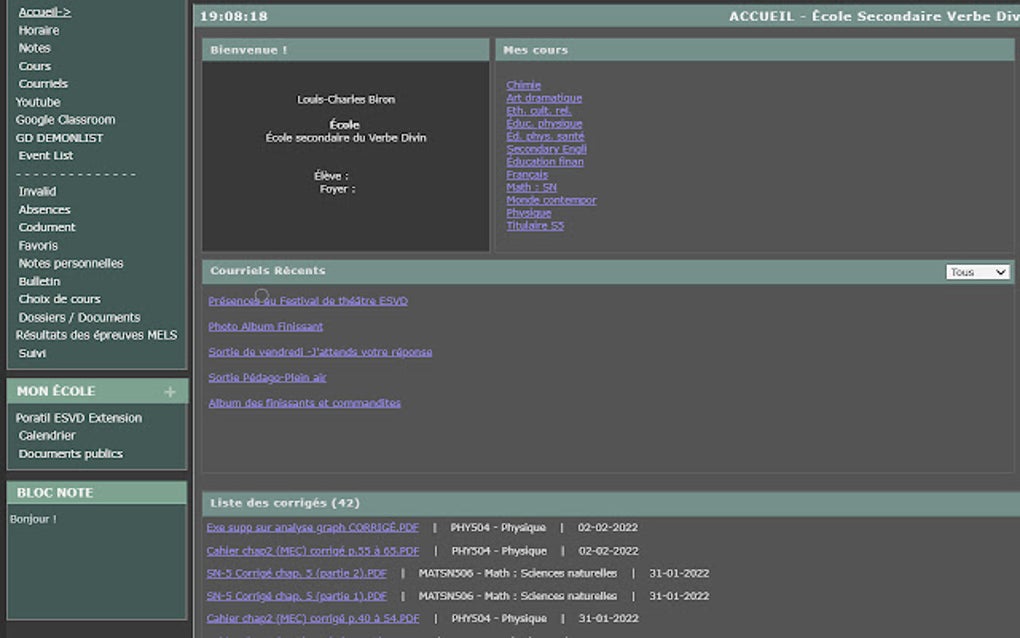Image resolution: width=1020 pixels, height=638 pixels.
Task: Open Favoris in the sidebar
Action: pyautogui.click(x=38, y=246)
